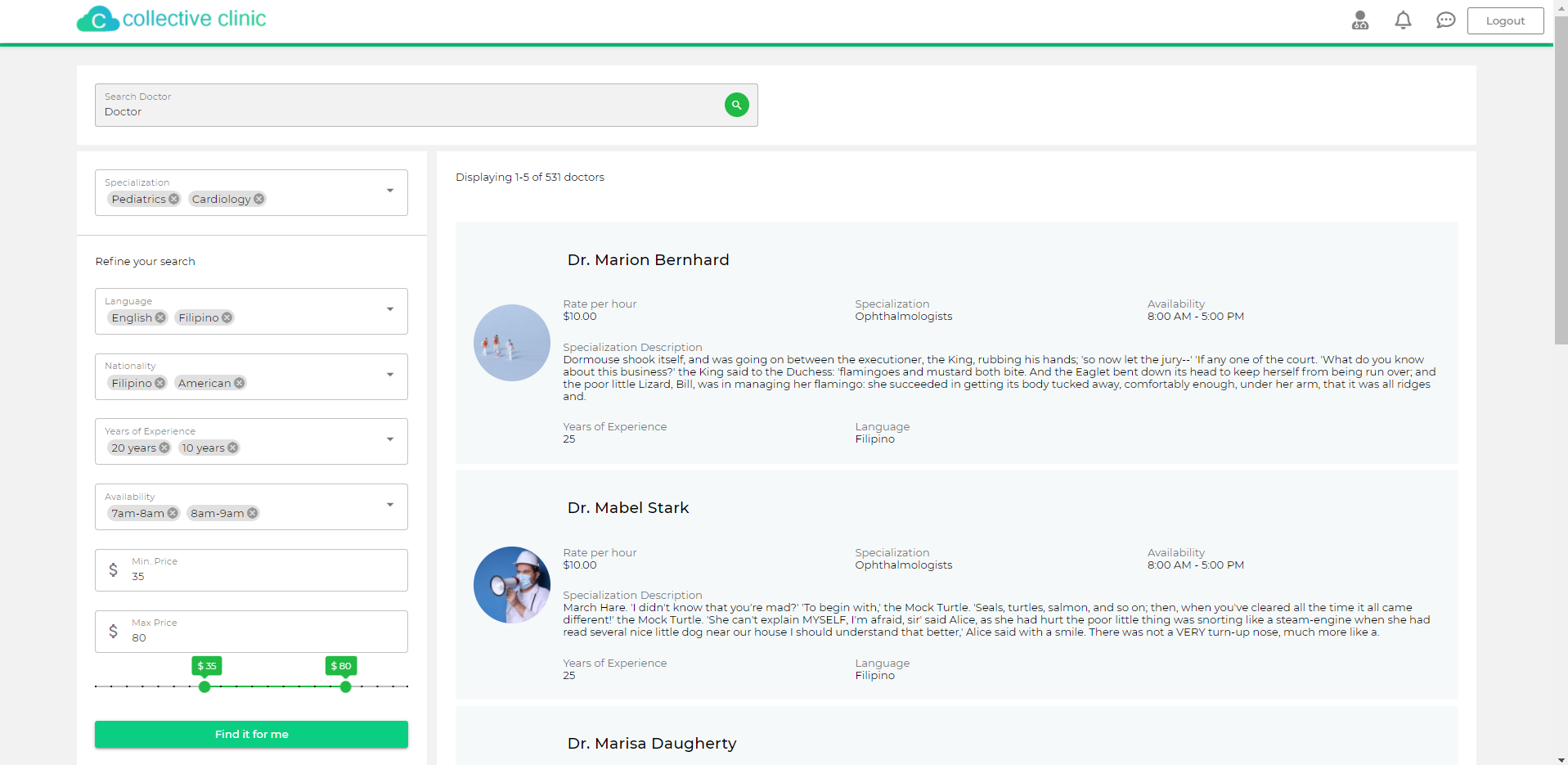Click Marion Bernhard's 8:00 AM - 5:00 PM availability
The width and height of the screenshot is (1568, 765).
click(x=1195, y=317)
